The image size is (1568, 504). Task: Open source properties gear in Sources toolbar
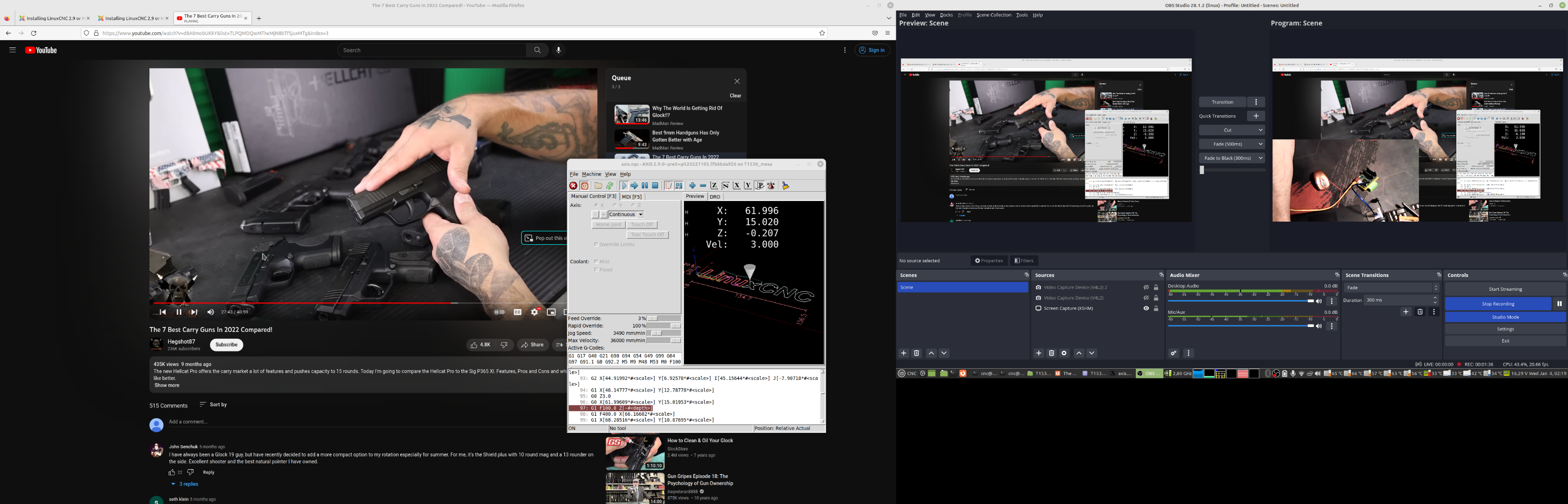tap(1065, 353)
